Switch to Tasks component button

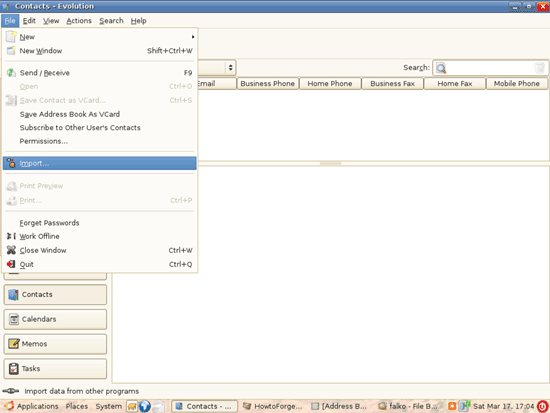(55, 368)
